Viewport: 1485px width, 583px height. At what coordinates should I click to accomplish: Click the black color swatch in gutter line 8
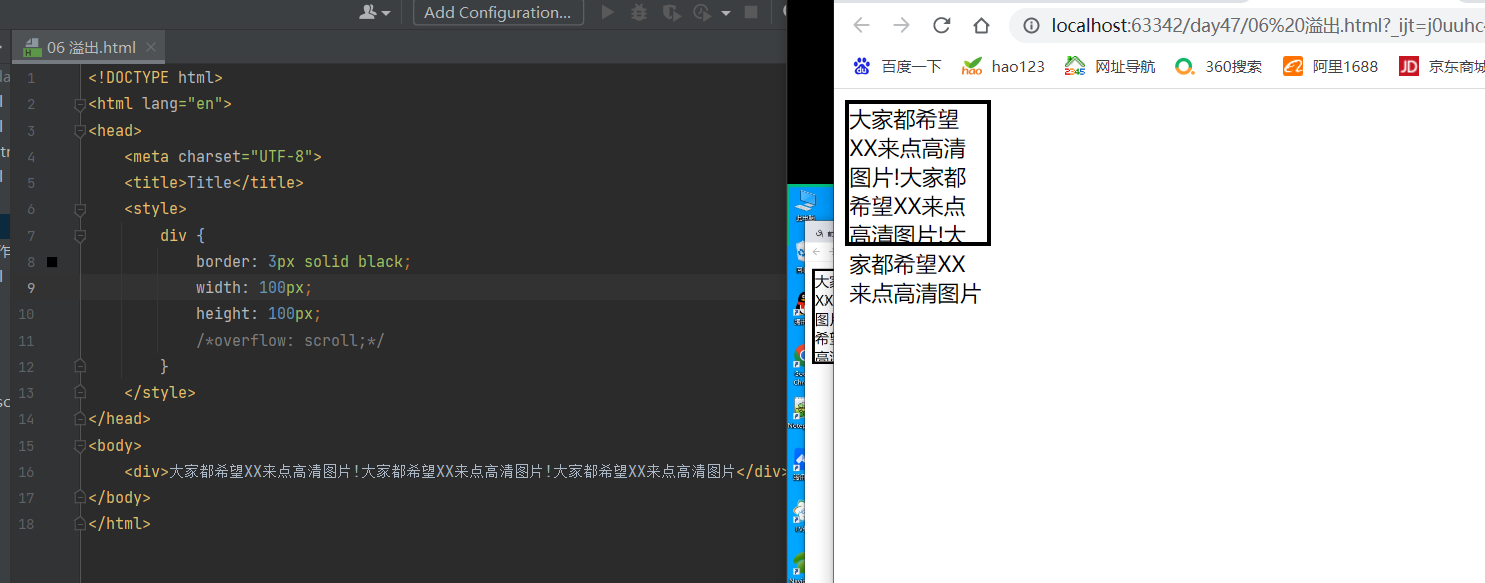(x=52, y=262)
